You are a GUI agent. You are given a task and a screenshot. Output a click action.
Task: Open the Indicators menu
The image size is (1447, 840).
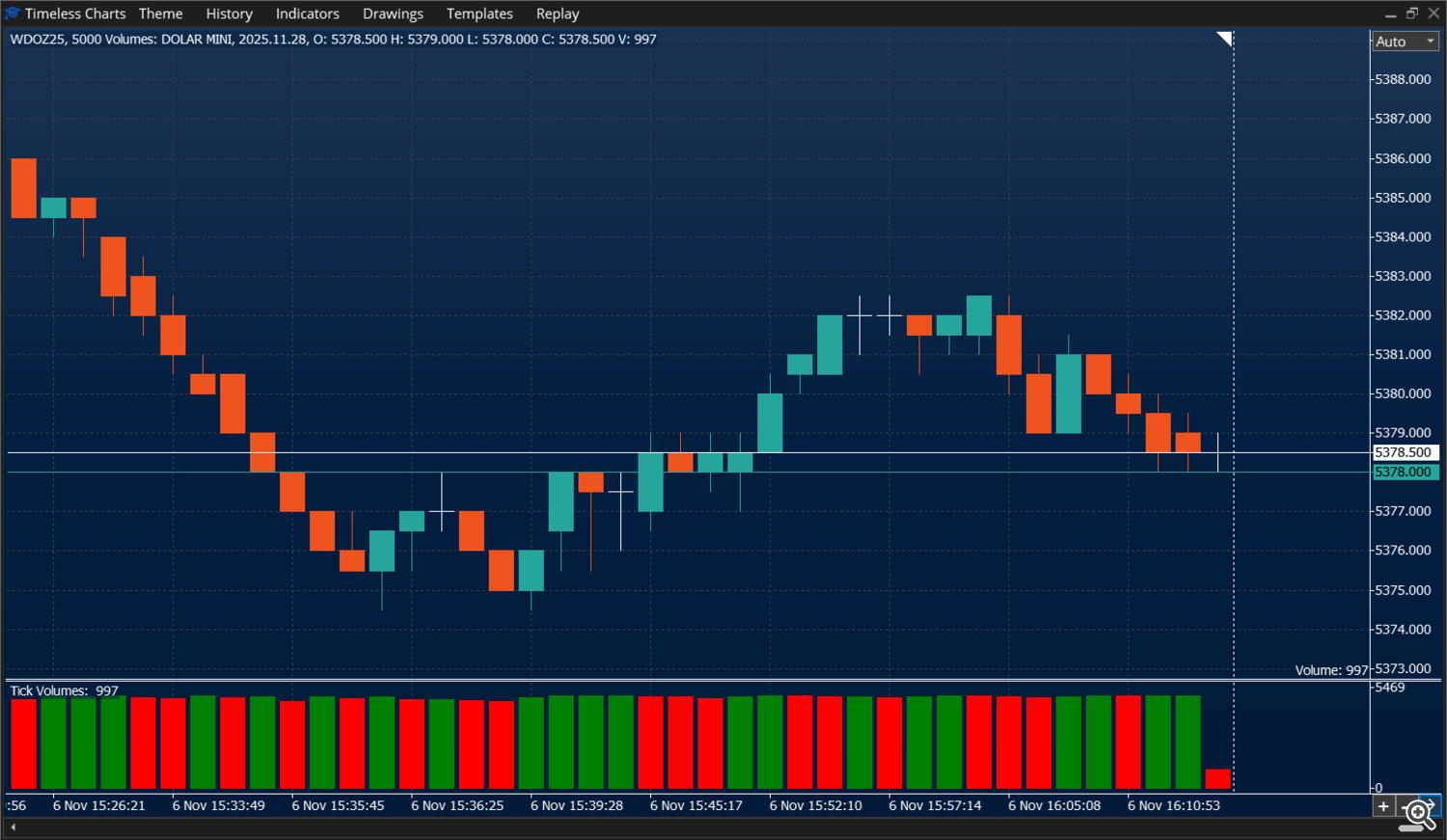(307, 14)
